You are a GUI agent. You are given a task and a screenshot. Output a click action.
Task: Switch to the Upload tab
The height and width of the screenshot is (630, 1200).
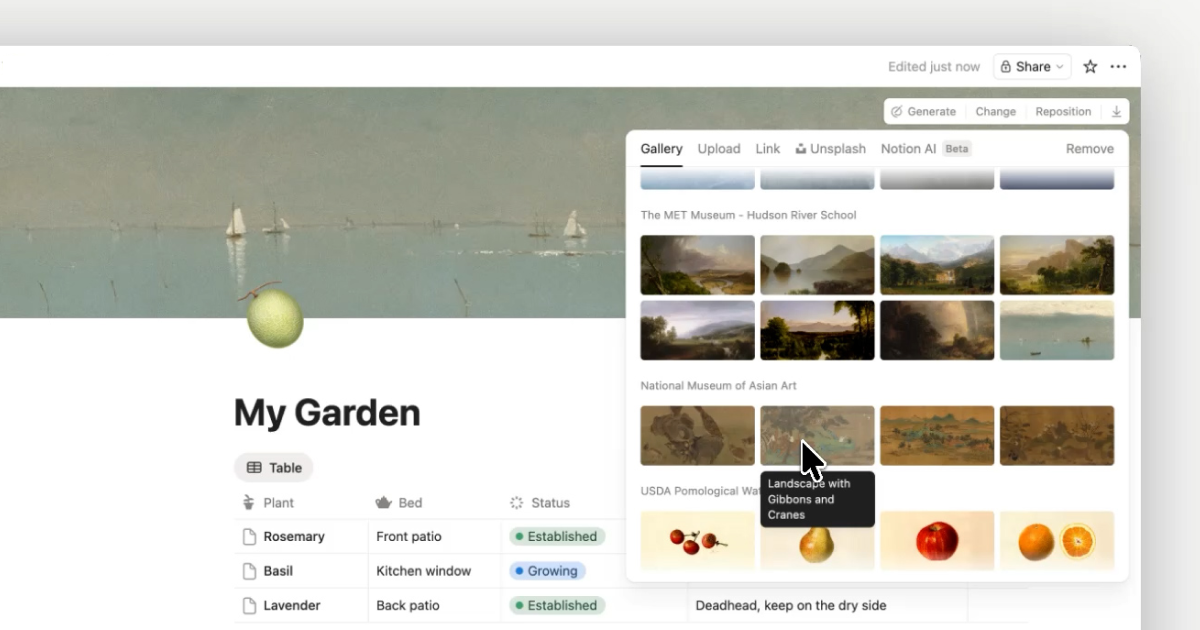click(719, 149)
